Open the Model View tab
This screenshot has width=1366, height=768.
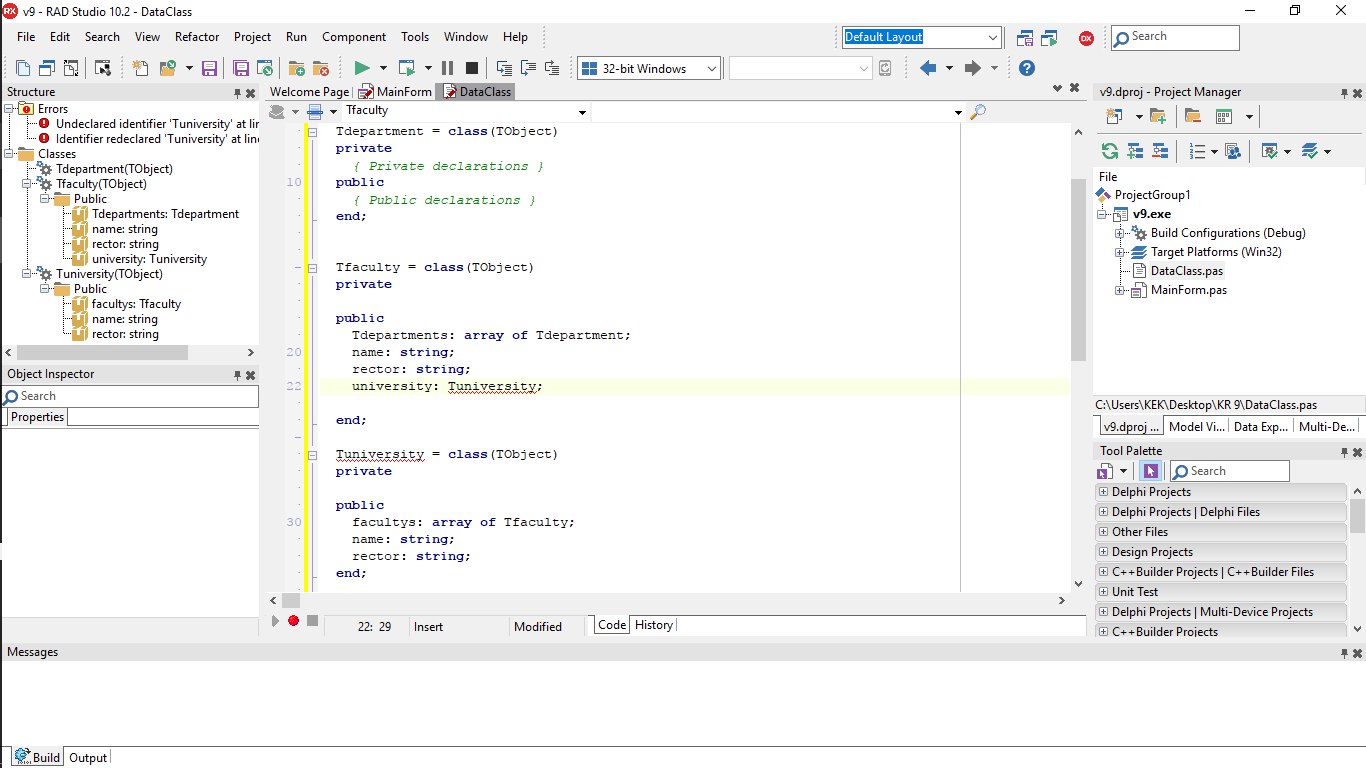(x=1196, y=426)
